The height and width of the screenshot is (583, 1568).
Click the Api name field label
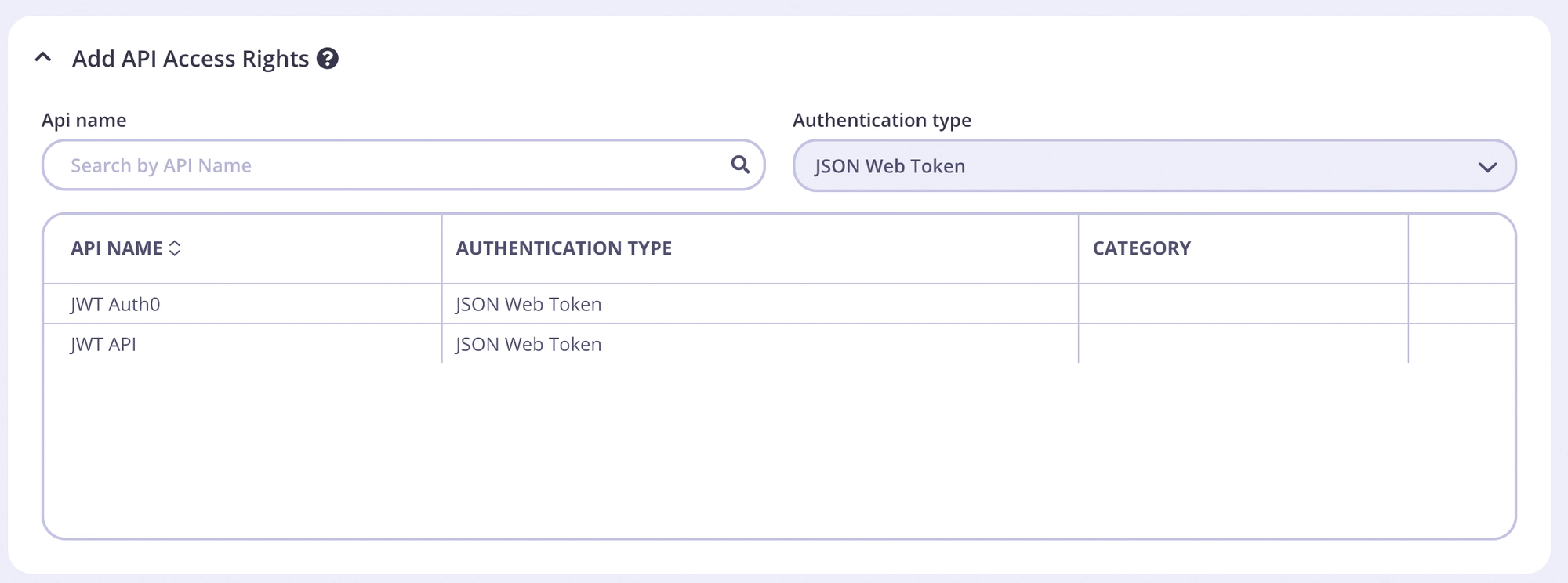(x=84, y=120)
